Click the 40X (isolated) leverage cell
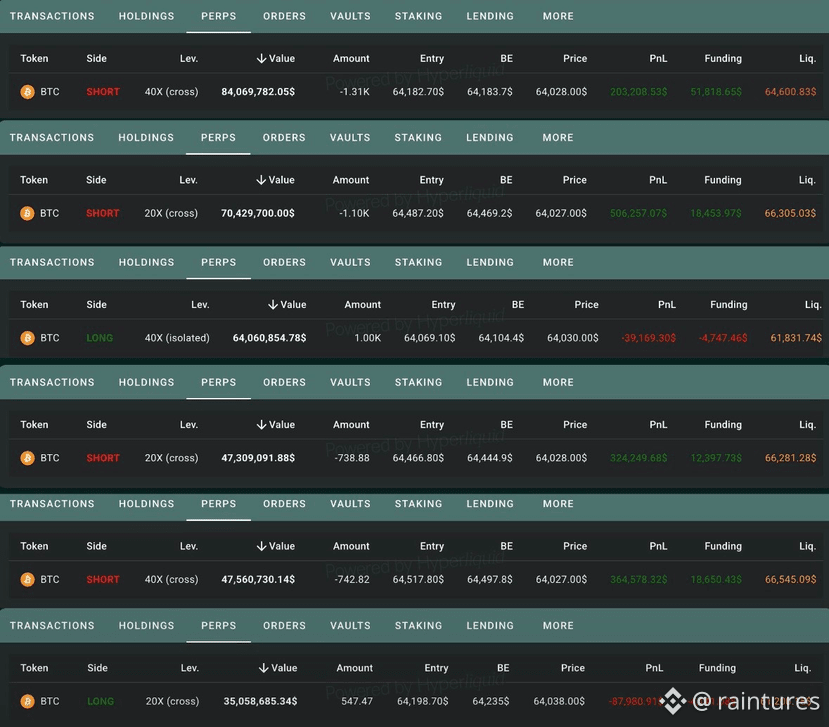 click(x=177, y=338)
